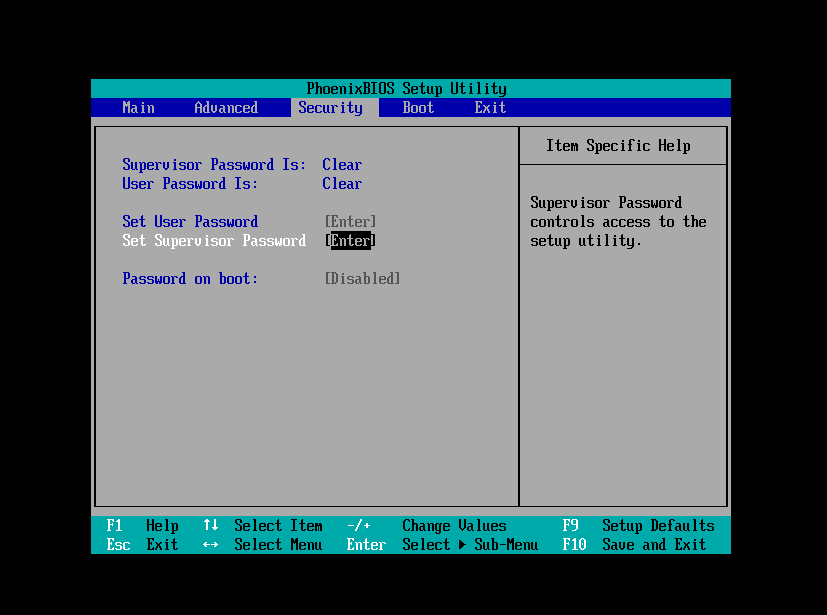
Task: Click highlighted [Enter] for Set Supervisor Password
Action: point(350,241)
